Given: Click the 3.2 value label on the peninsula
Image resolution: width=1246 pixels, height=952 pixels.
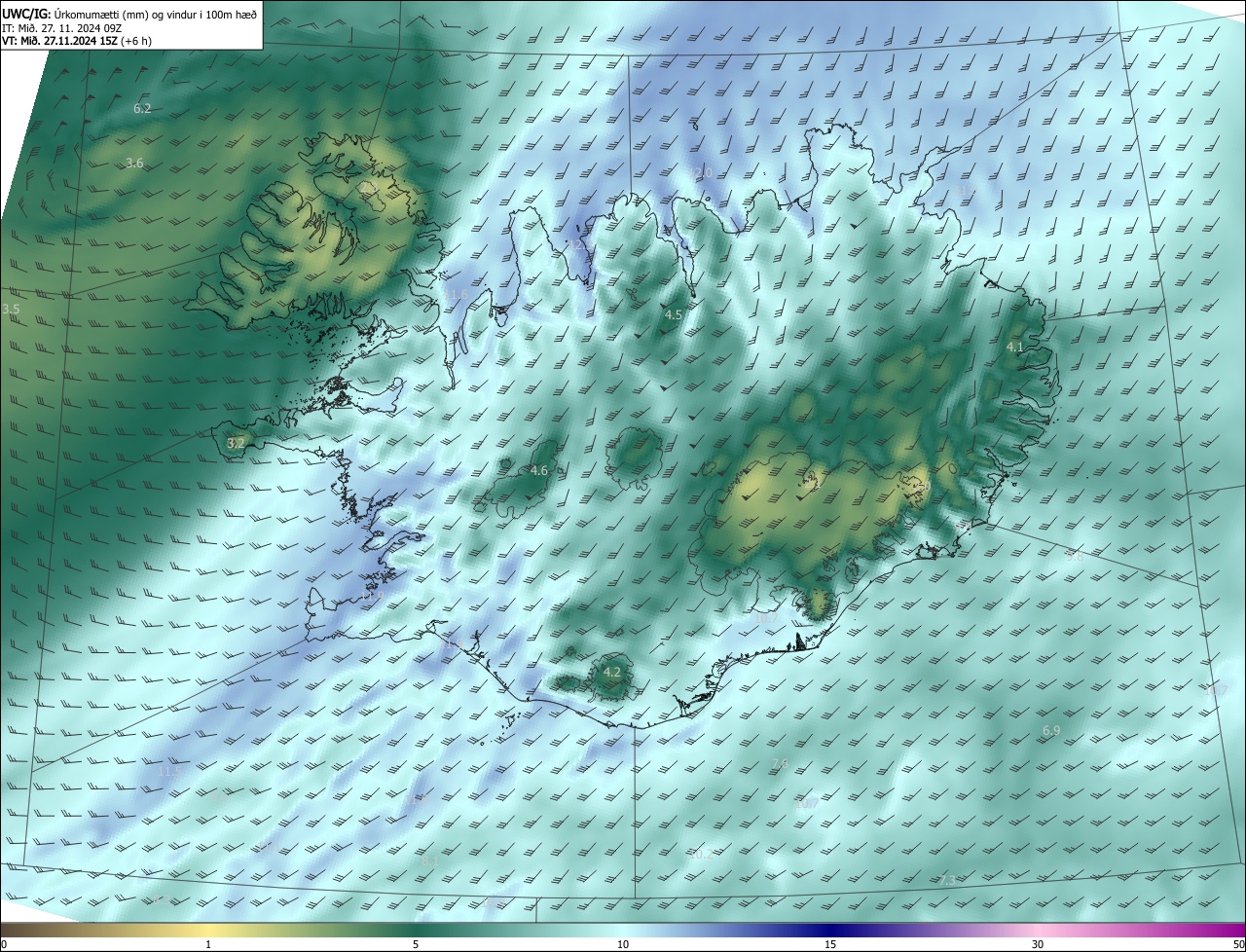Looking at the screenshot, I should point(236,443).
